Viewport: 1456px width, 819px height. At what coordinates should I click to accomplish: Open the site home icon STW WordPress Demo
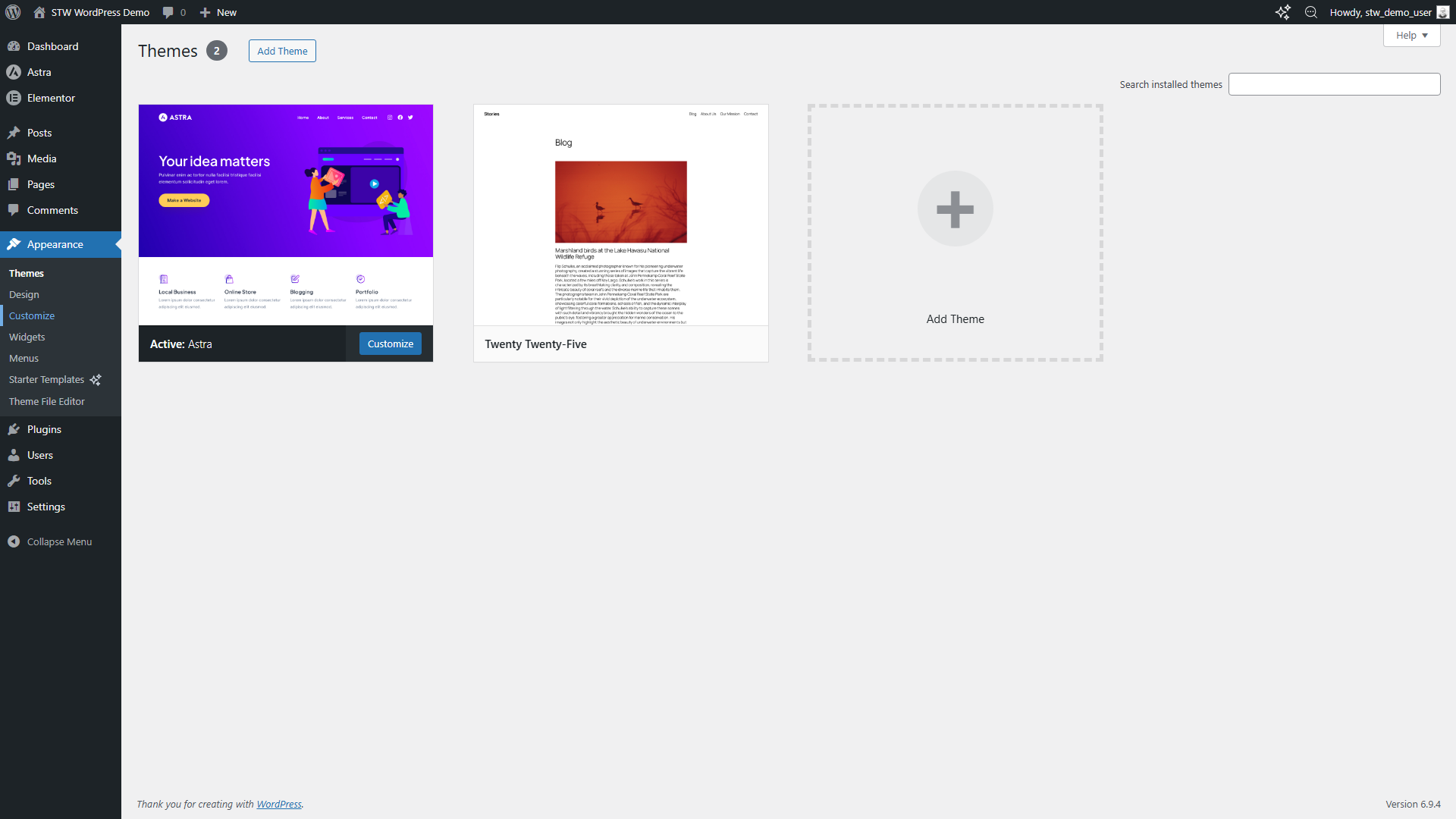[x=39, y=12]
